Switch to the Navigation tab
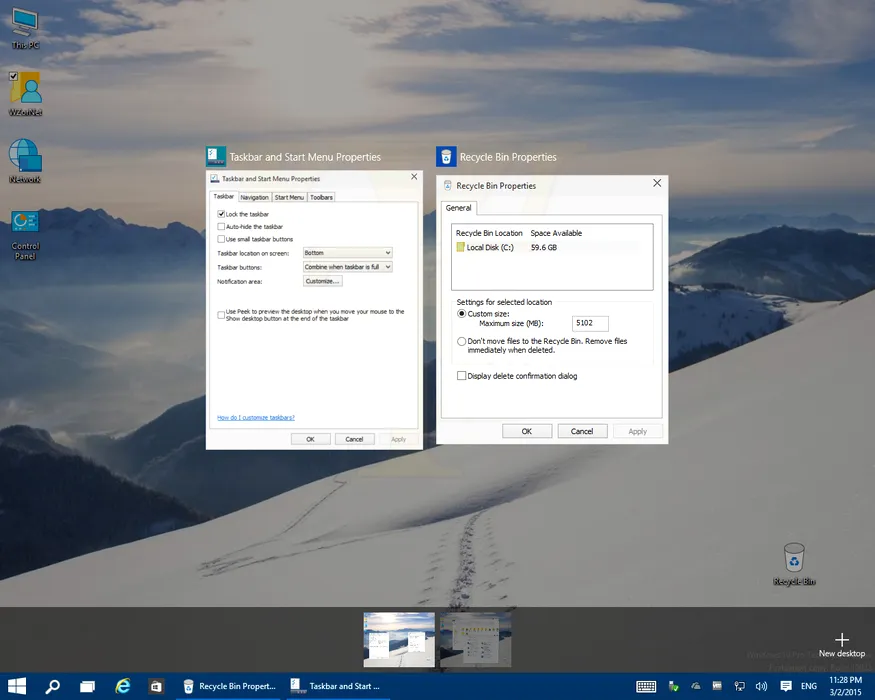875x700 pixels. point(254,197)
